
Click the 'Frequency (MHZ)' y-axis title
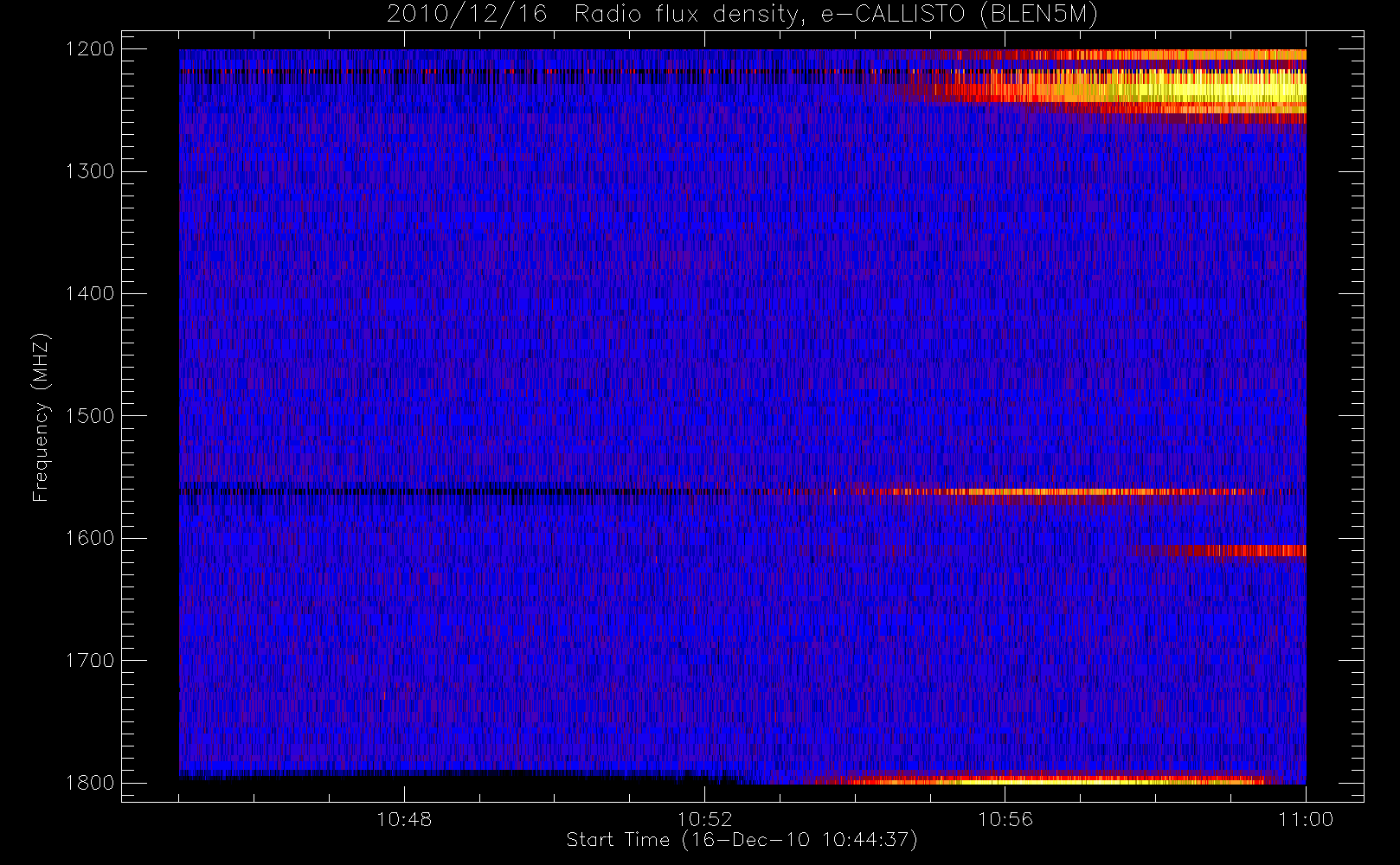[41, 417]
